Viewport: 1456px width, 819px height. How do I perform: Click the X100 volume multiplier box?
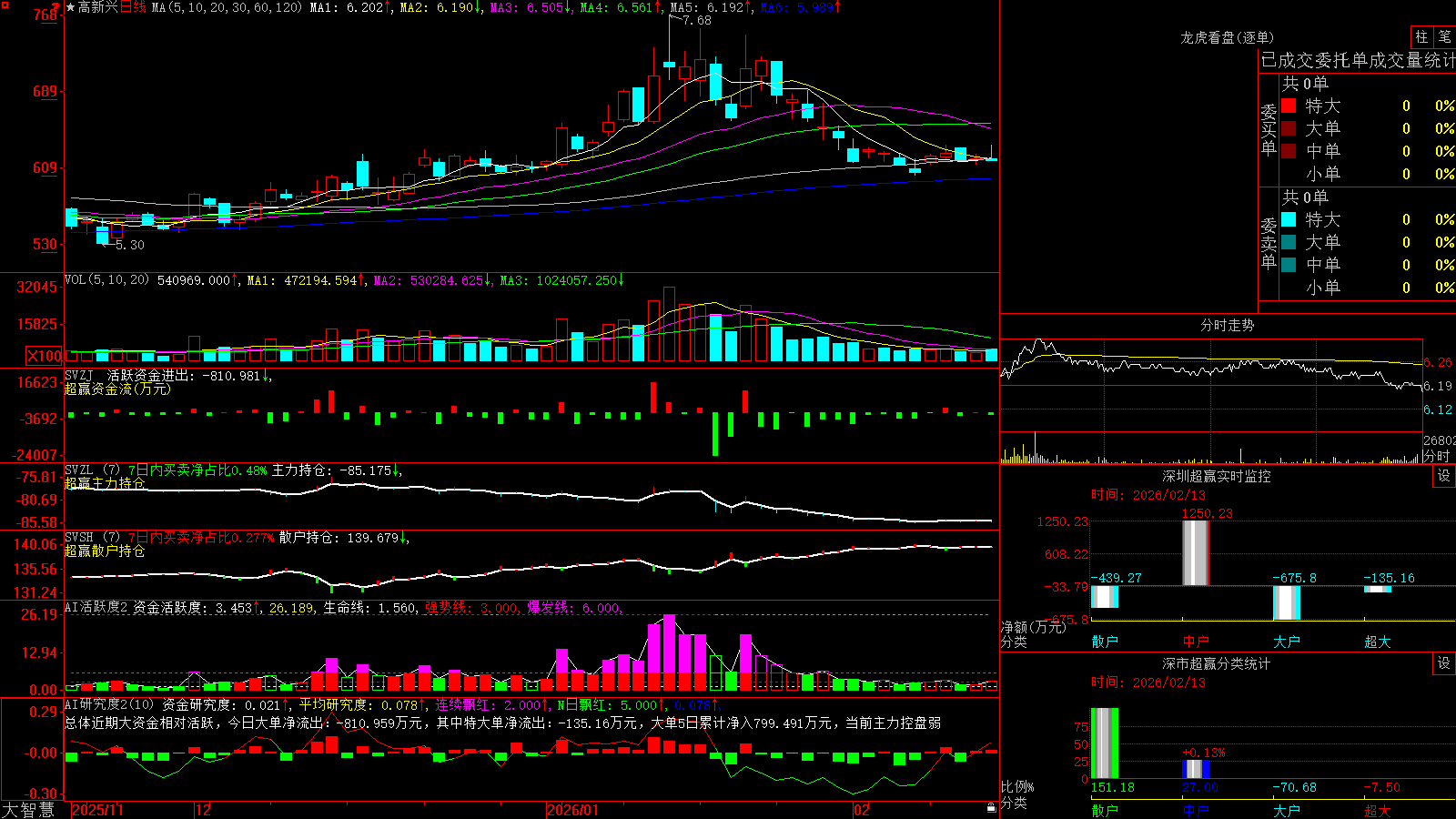tap(44, 356)
